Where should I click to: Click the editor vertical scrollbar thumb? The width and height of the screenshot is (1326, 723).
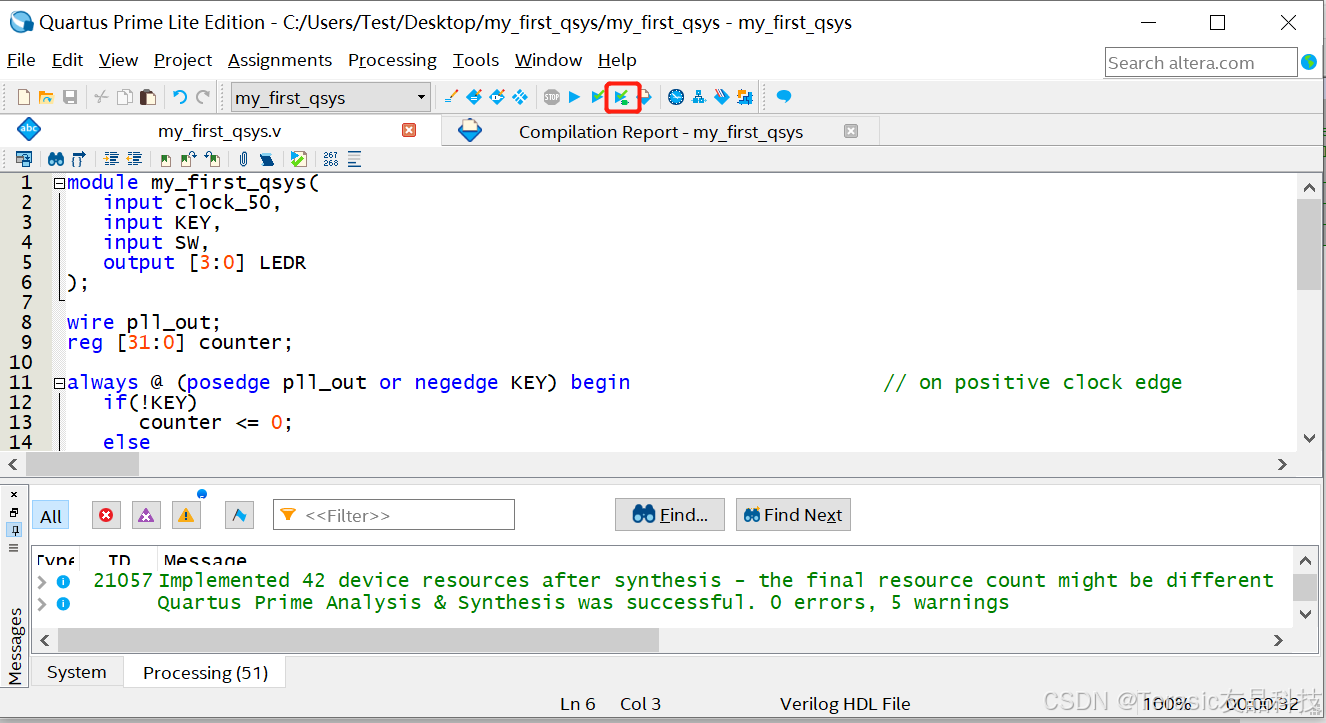(1309, 243)
